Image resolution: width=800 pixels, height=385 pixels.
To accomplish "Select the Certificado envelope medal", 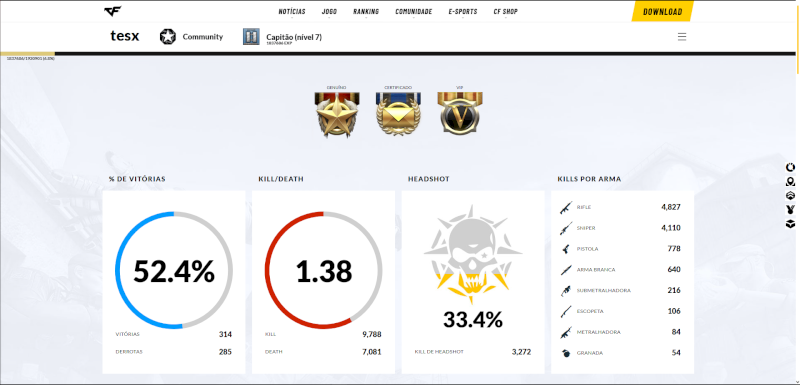I will pyautogui.click(x=398, y=114).
